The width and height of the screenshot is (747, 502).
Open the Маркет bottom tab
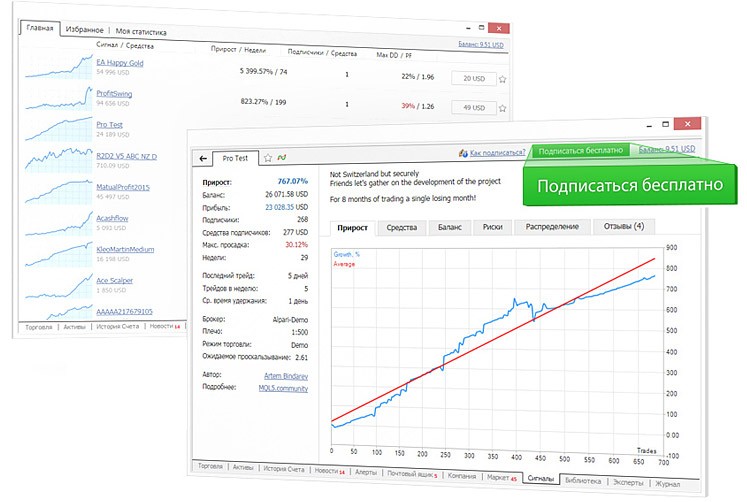pyautogui.click(x=502, y=477)
